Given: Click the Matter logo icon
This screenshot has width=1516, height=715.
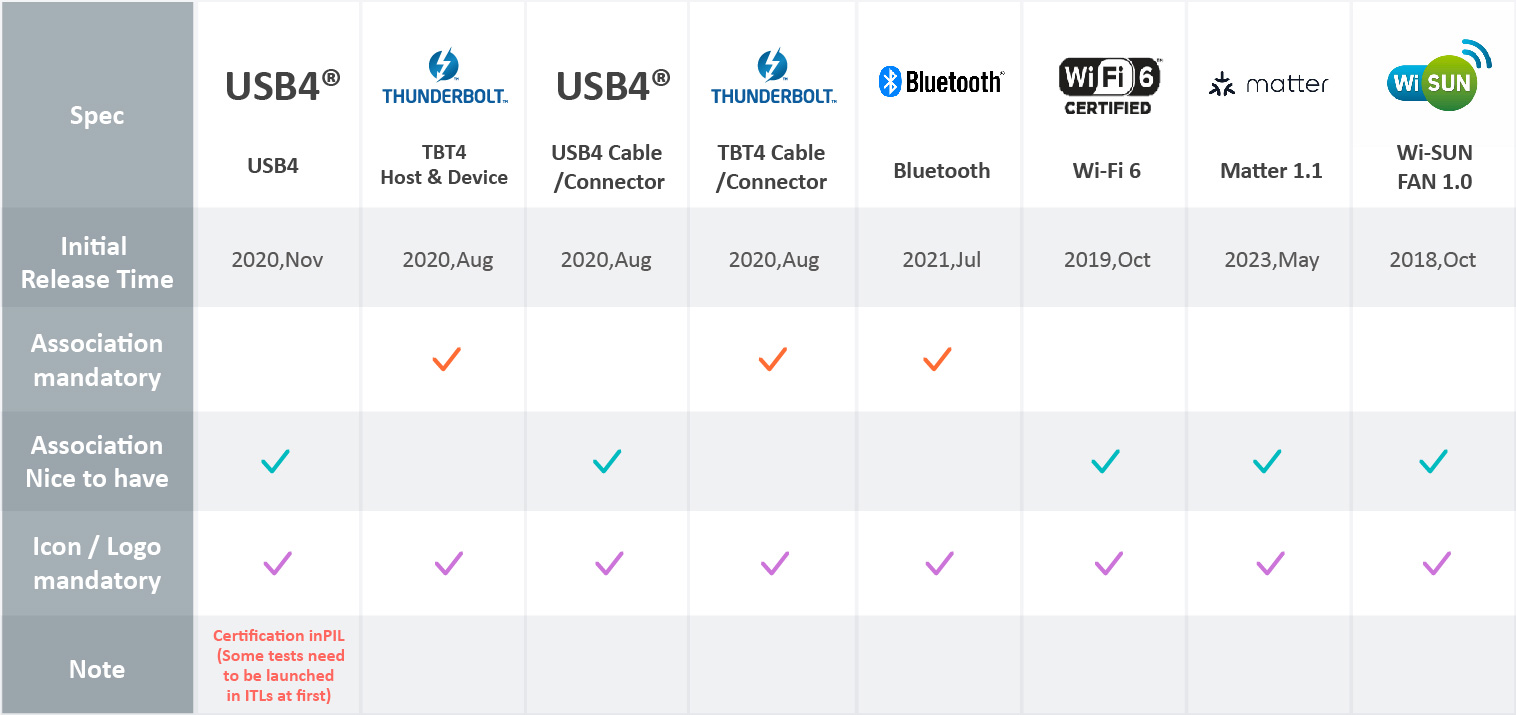Looking at the screenshot, I should [1268, 85].
